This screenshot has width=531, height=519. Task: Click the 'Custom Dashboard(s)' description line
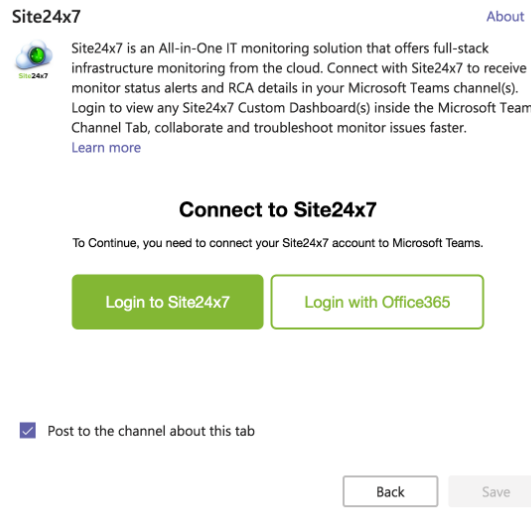coord(301,108)
